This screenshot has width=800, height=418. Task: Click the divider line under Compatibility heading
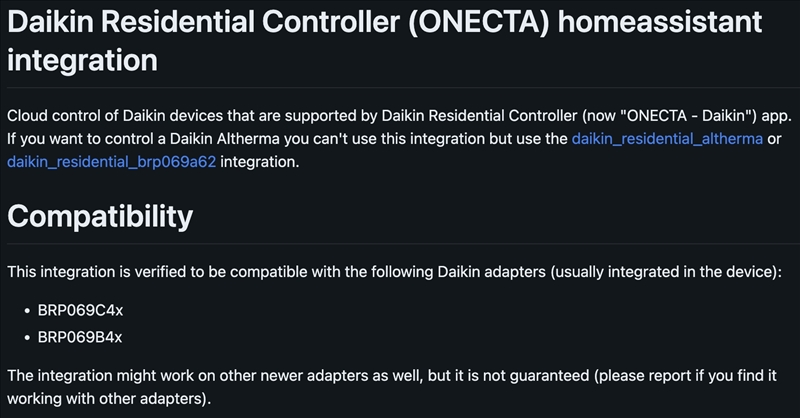(400, 242)
